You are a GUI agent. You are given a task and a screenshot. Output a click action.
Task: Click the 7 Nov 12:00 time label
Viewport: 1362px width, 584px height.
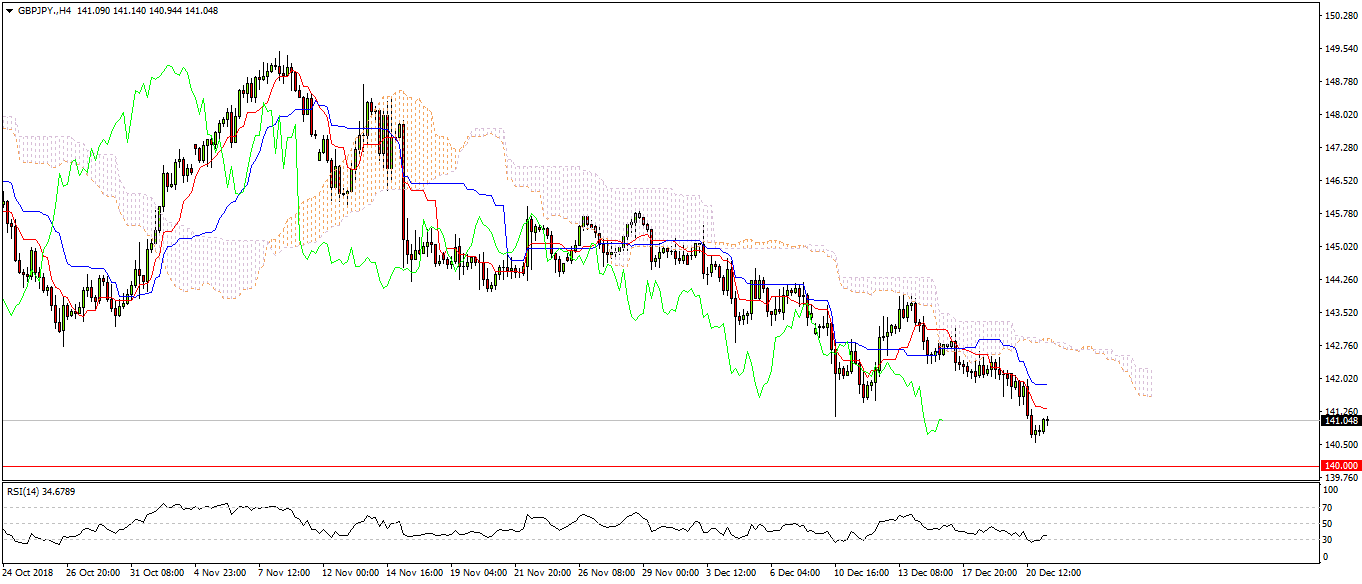(x=284, y=574)
